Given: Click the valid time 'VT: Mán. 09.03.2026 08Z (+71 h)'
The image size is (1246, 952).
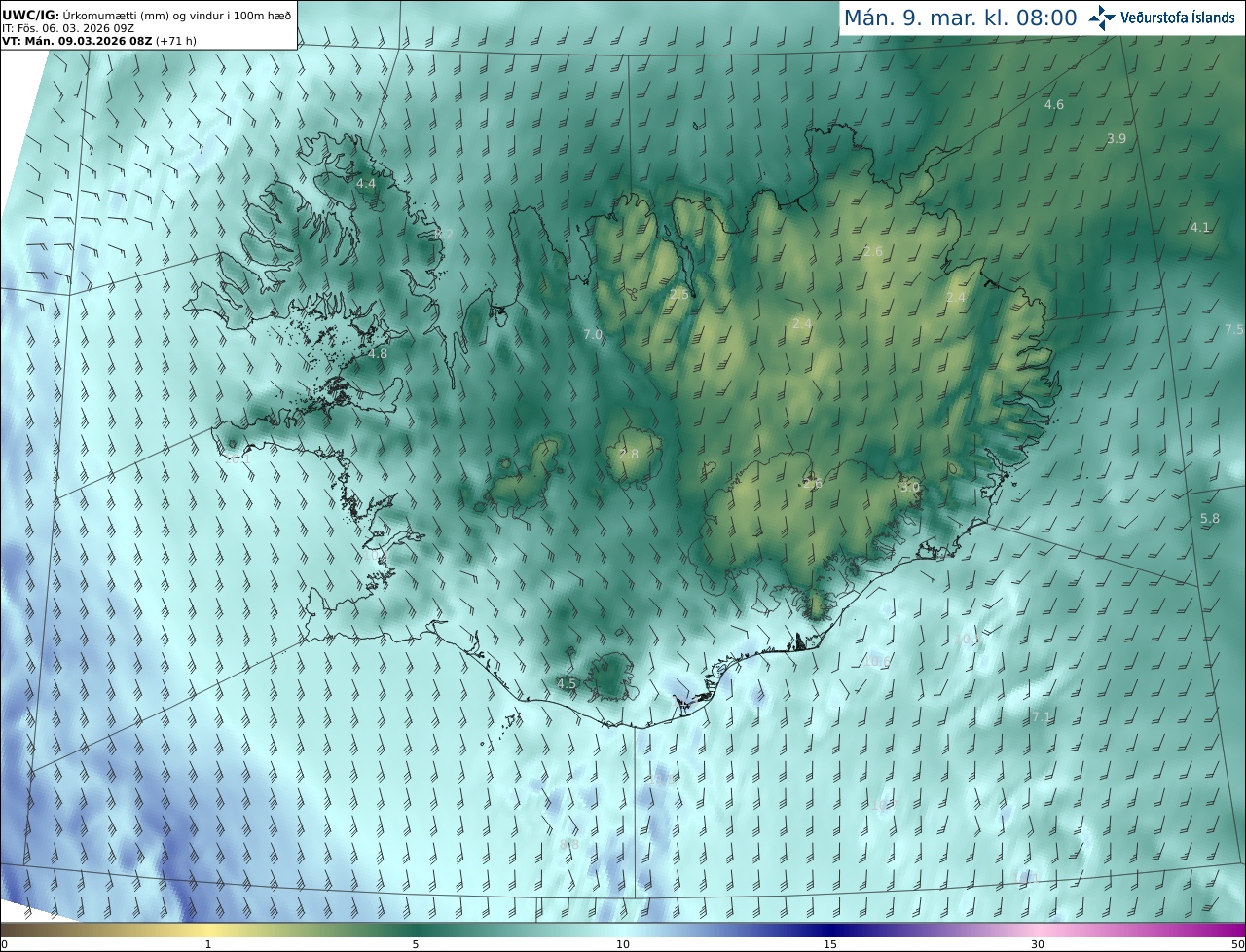Looking at the screenshot, I should pos(99,42).
